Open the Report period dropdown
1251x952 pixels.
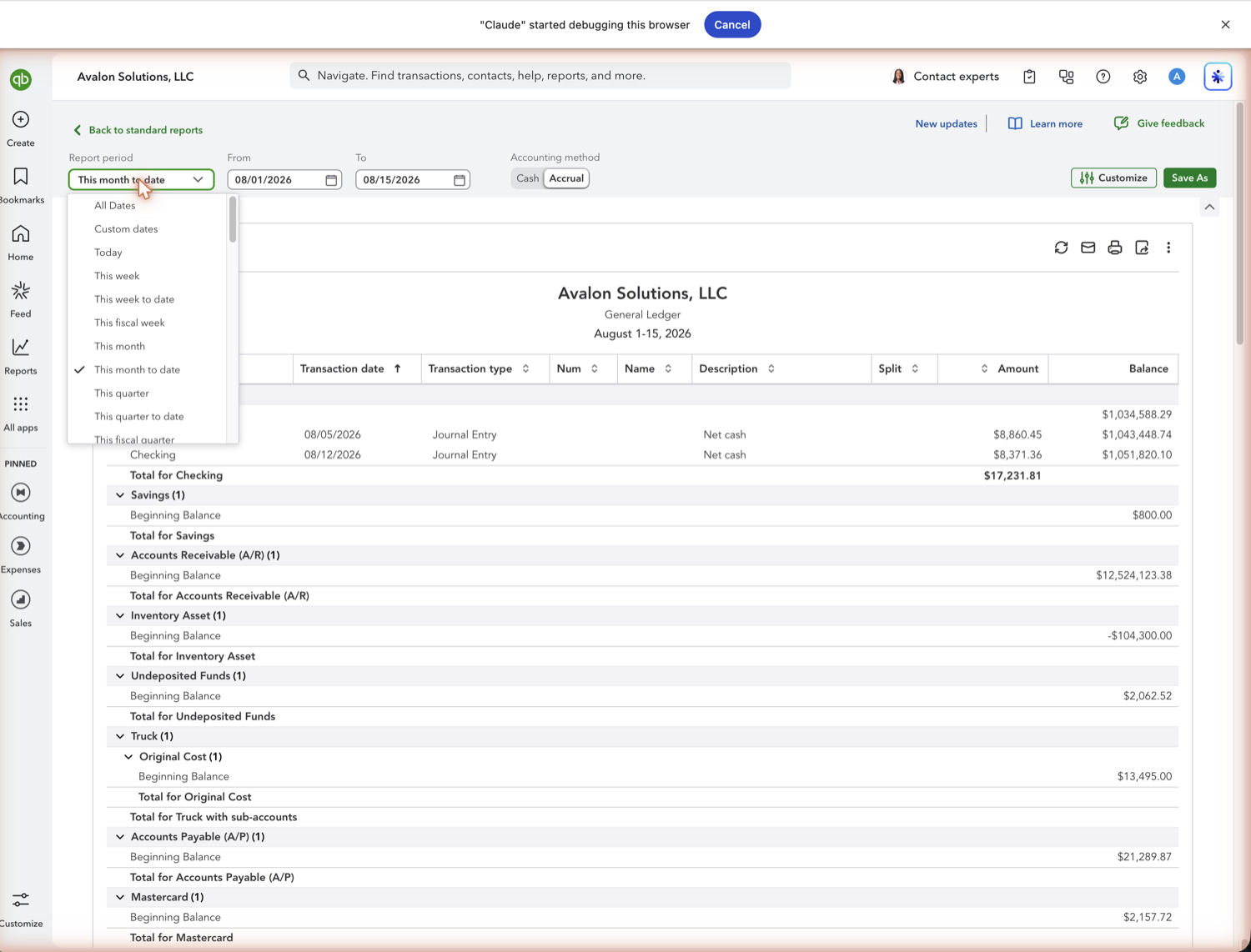click(x=141, y=180)
